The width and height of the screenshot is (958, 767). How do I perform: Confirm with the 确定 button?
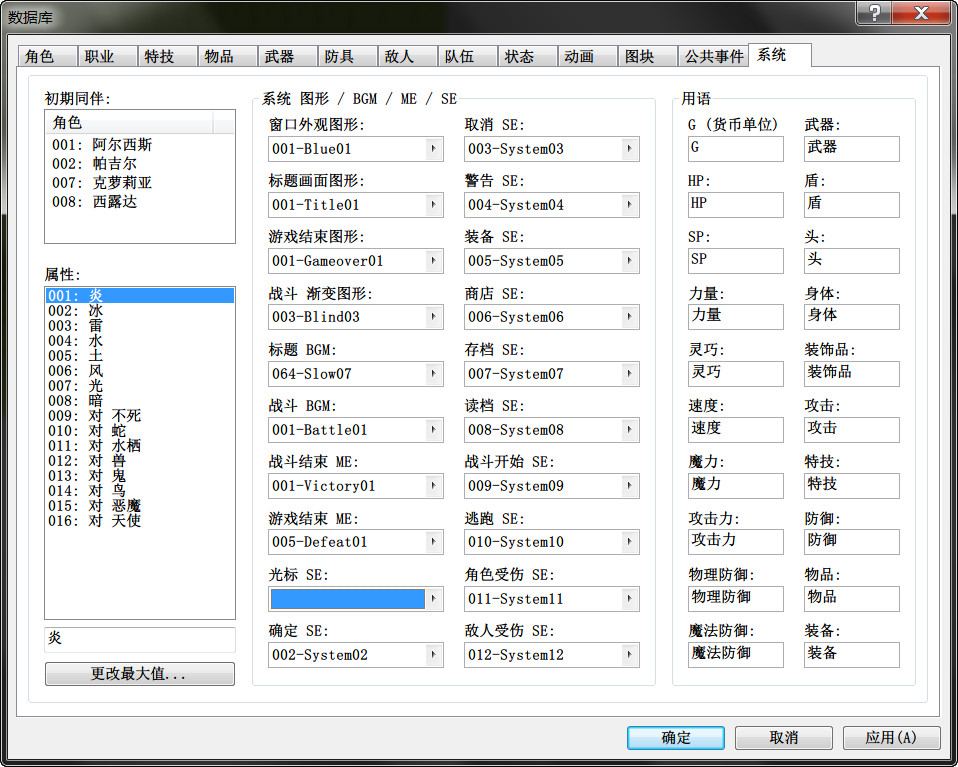pos(676,738)
